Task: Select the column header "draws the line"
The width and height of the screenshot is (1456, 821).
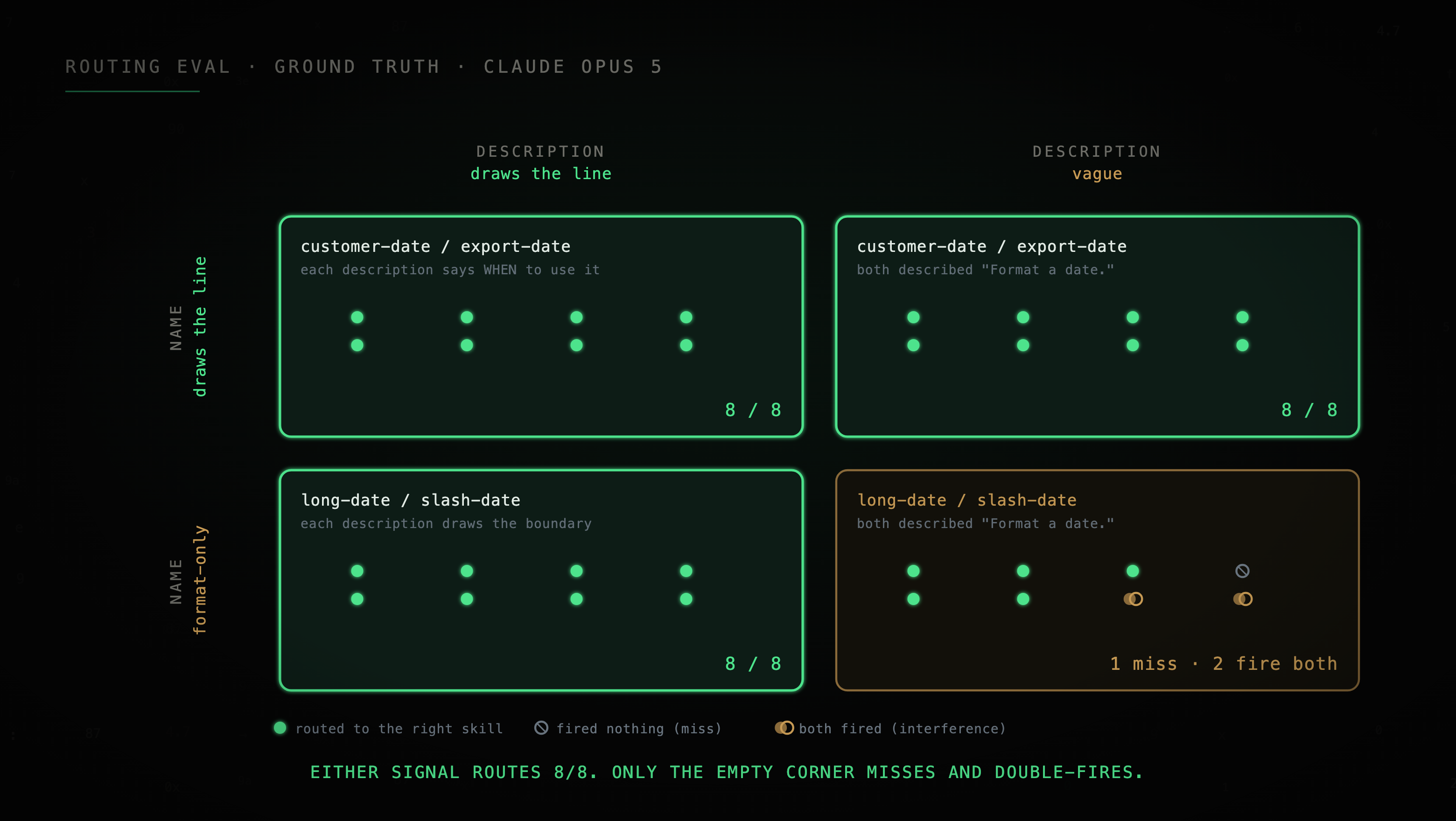Action: (541, 174)
